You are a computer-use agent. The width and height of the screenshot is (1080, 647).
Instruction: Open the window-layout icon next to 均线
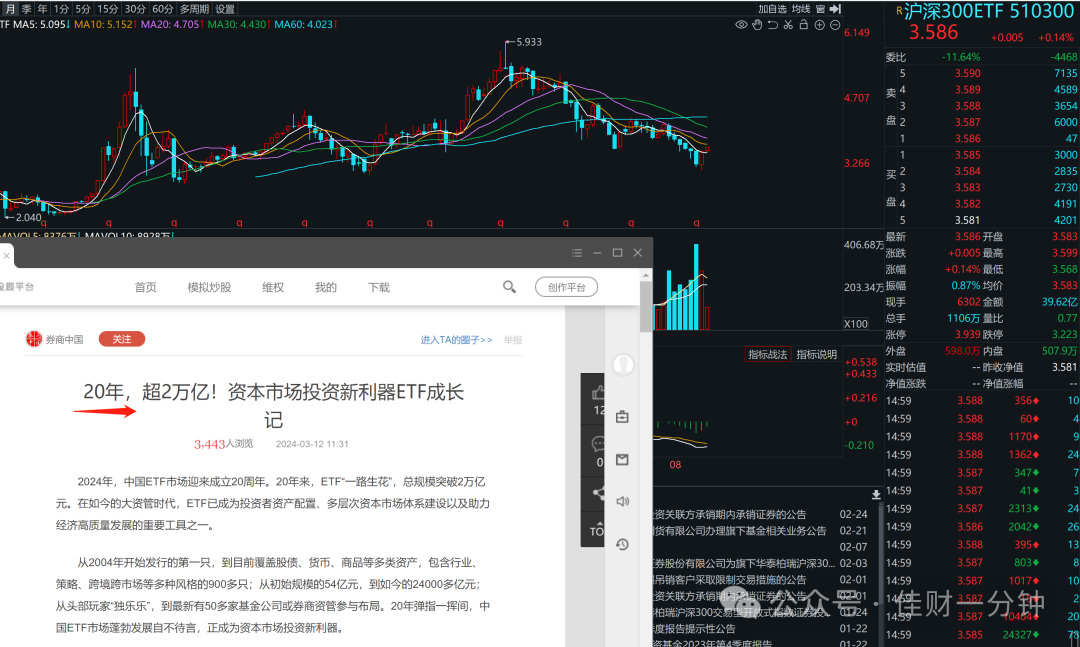click(820, 9)
